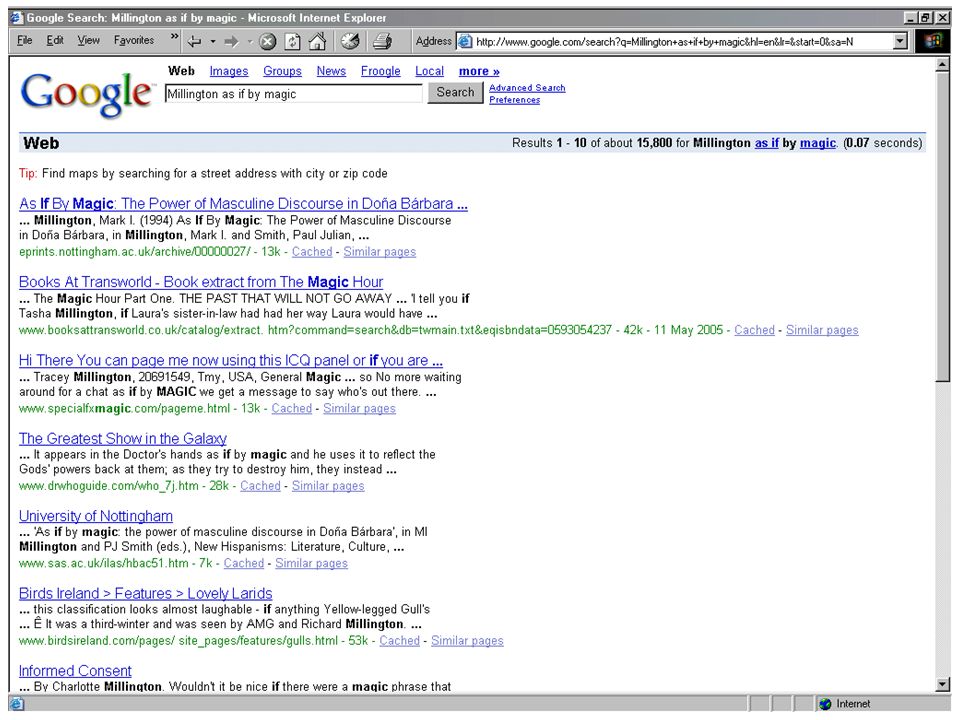
Task: Click the 'Web' results section heading
Action: 41,143
